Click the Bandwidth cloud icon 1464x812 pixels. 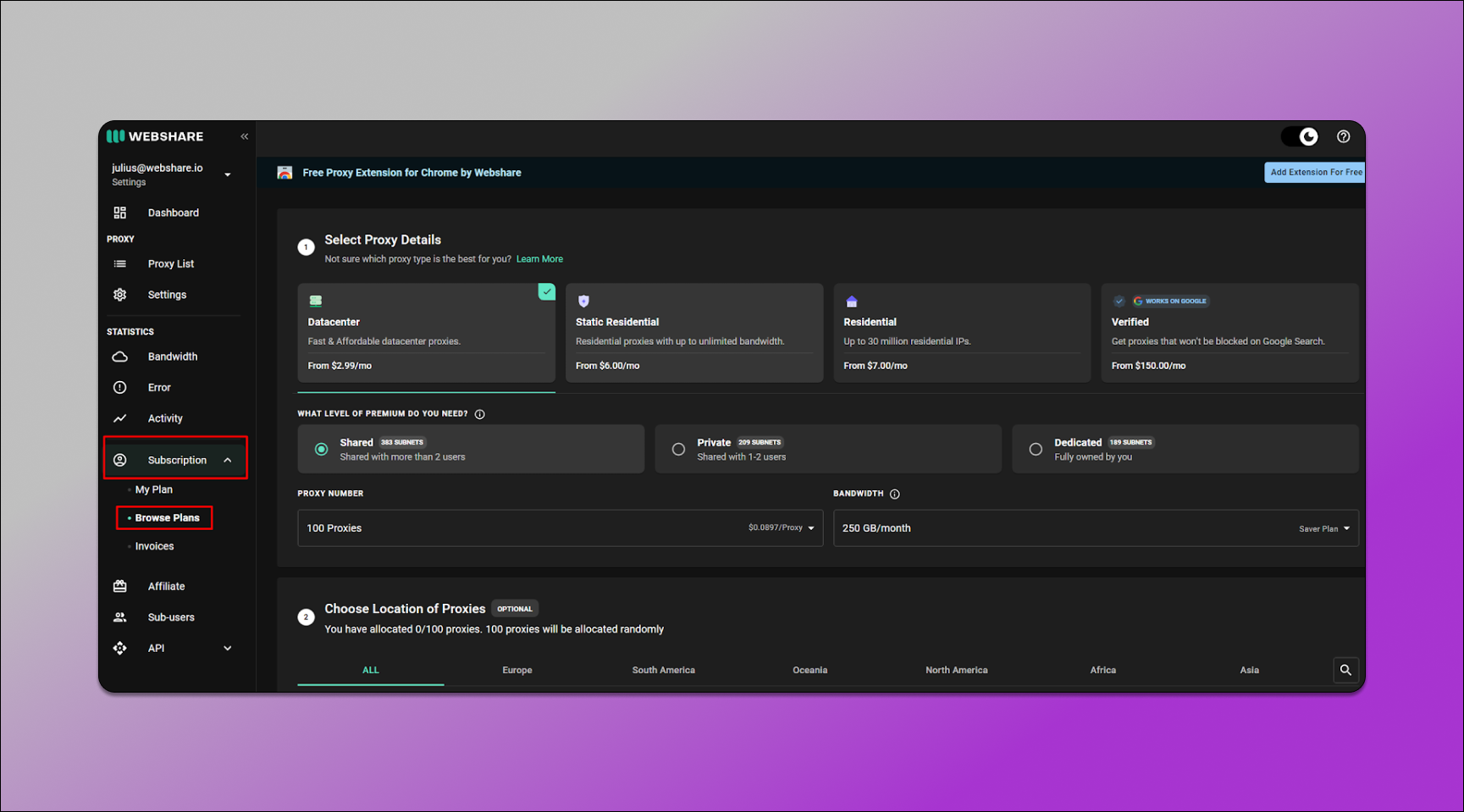(120, 356)
